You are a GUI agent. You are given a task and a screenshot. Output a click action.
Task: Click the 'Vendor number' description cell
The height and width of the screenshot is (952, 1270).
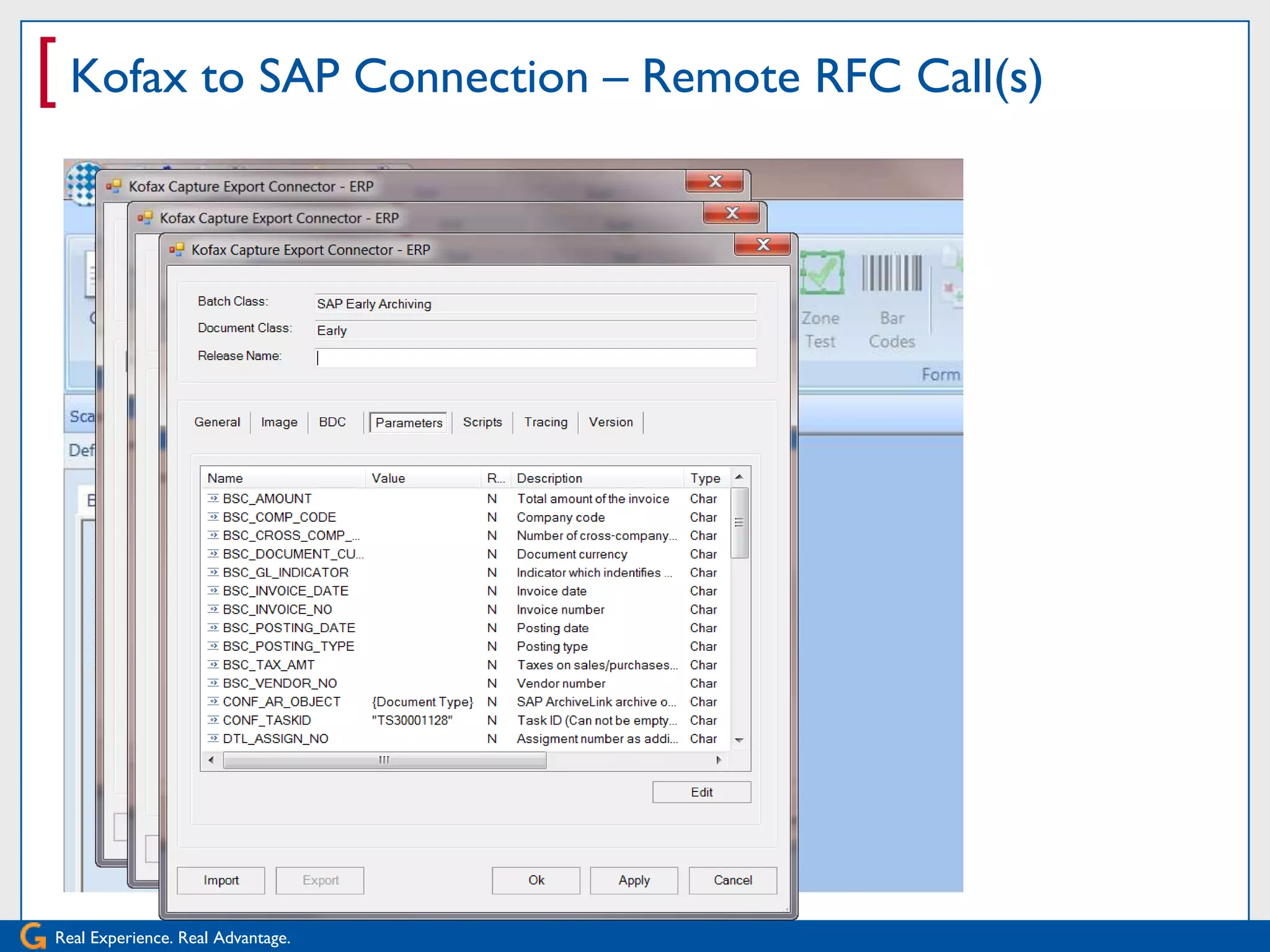point(561,683)
